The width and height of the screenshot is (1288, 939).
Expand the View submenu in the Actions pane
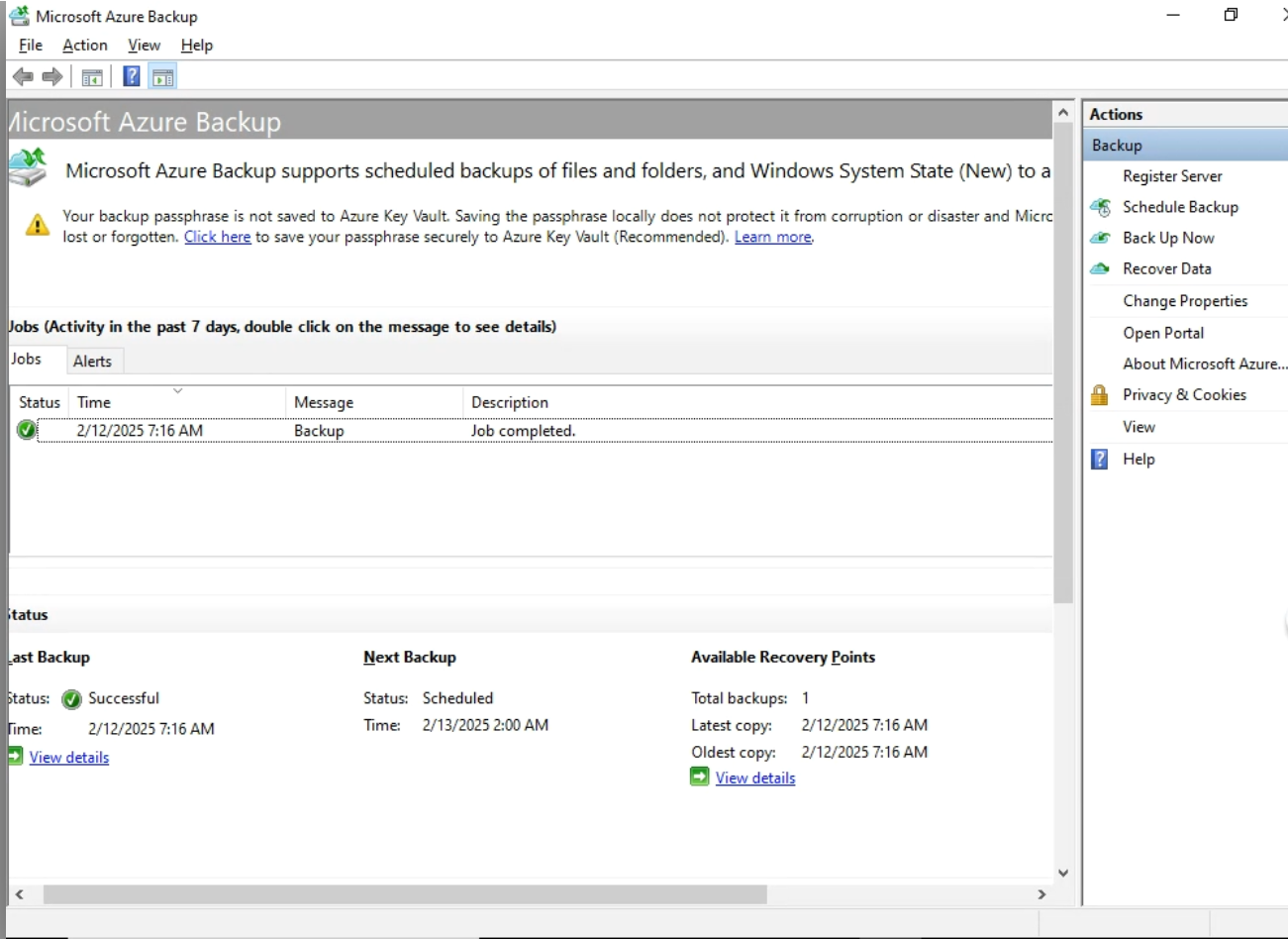pos(1139,427)
